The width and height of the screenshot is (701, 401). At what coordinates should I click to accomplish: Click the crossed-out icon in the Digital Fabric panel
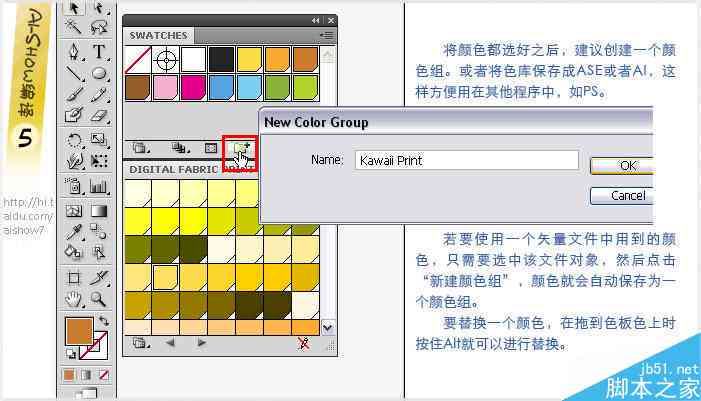tap(304, 343)
